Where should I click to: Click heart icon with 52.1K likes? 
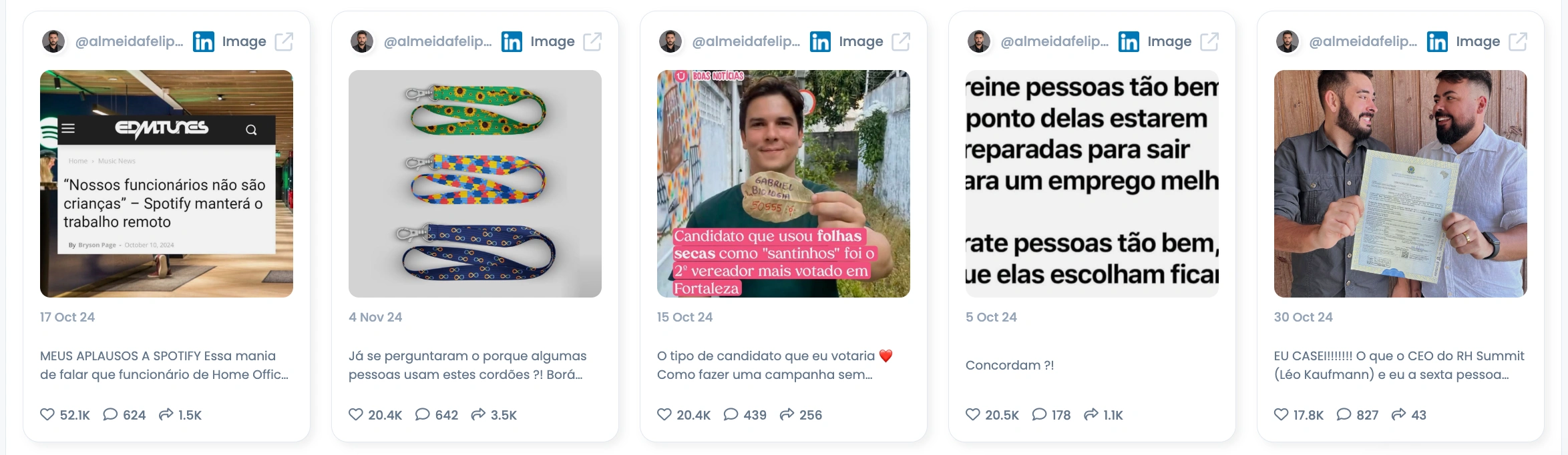coord(47,414)
